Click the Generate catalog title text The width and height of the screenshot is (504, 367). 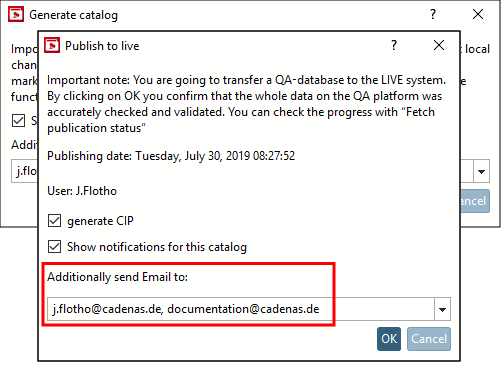click(73, 15)
